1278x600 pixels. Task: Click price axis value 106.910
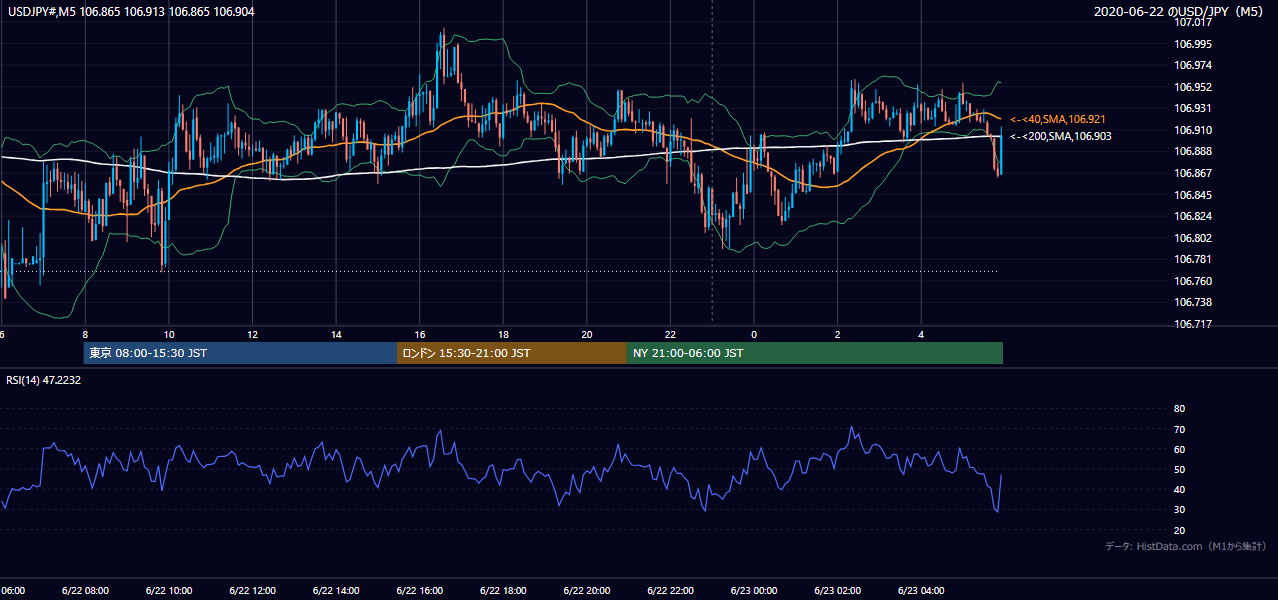click(1192, 130)
